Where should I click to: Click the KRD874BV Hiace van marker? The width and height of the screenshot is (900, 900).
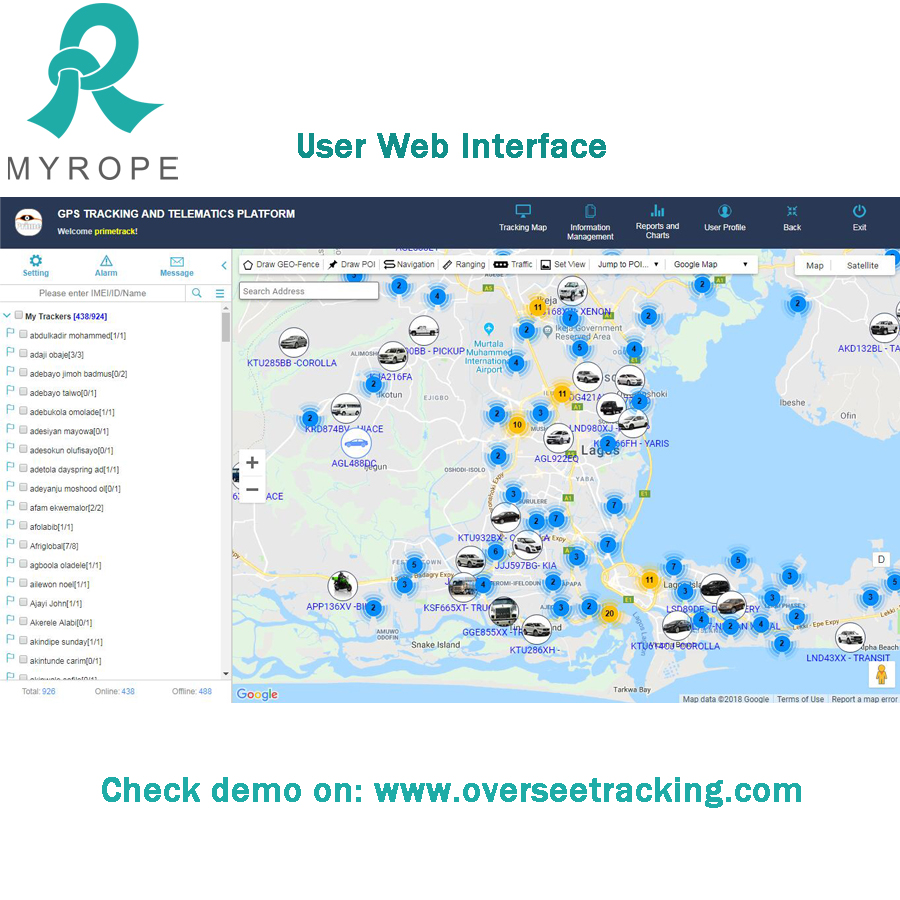click(346, 408)
